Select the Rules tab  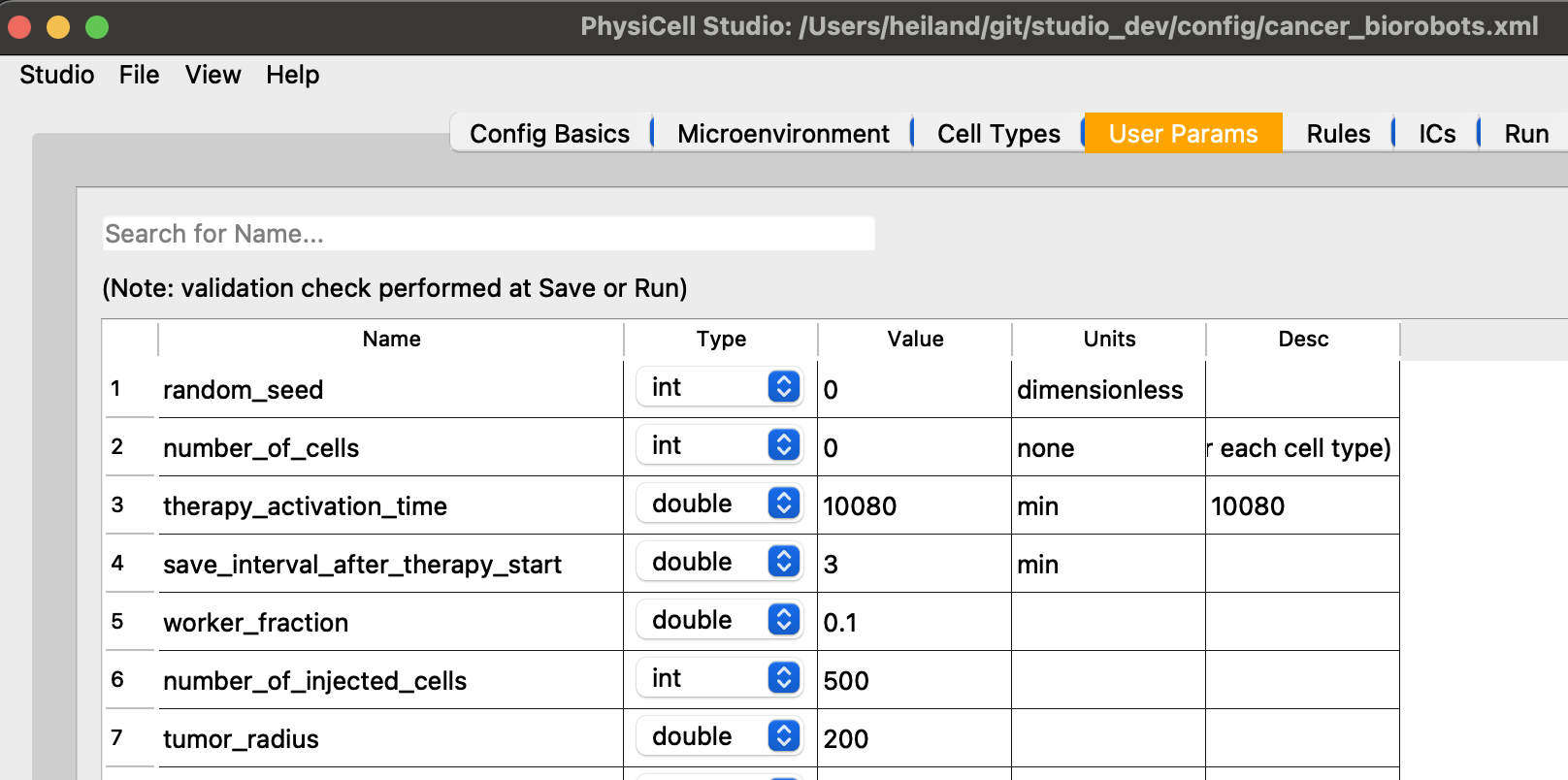(1337, 134)
